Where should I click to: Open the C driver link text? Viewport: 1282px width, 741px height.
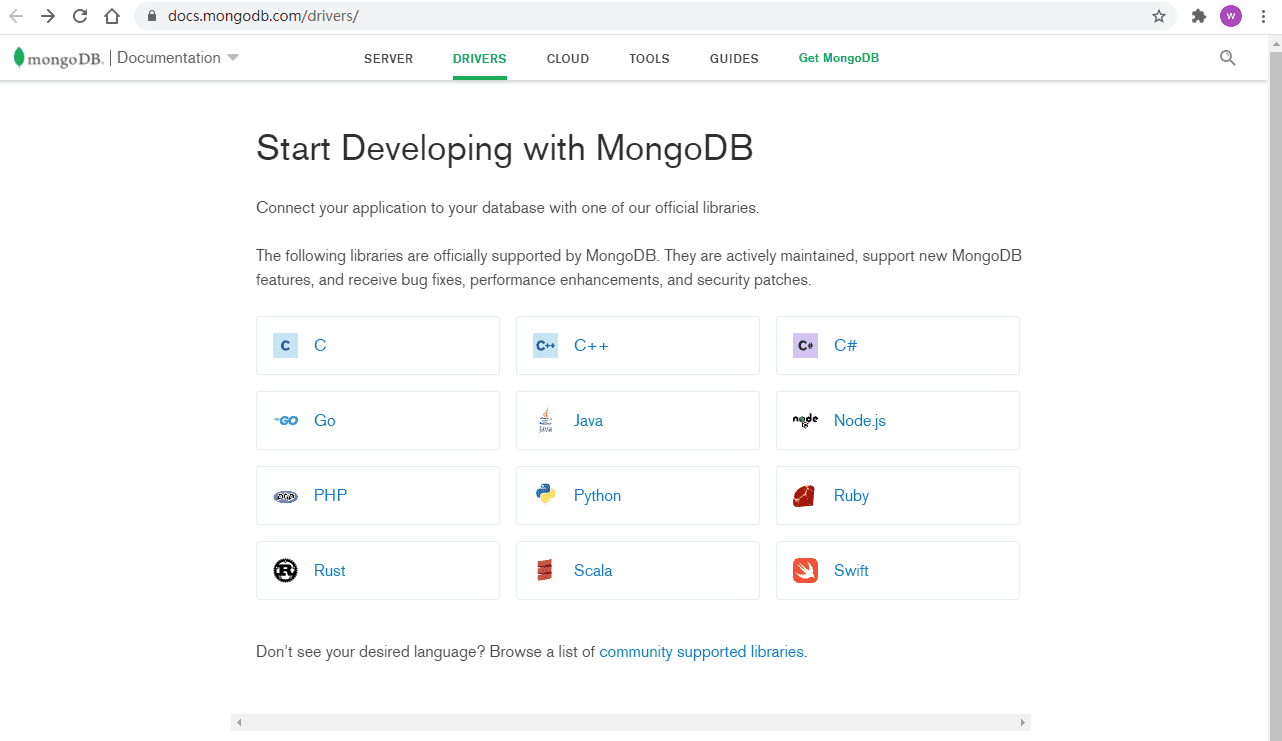[320, 346]
